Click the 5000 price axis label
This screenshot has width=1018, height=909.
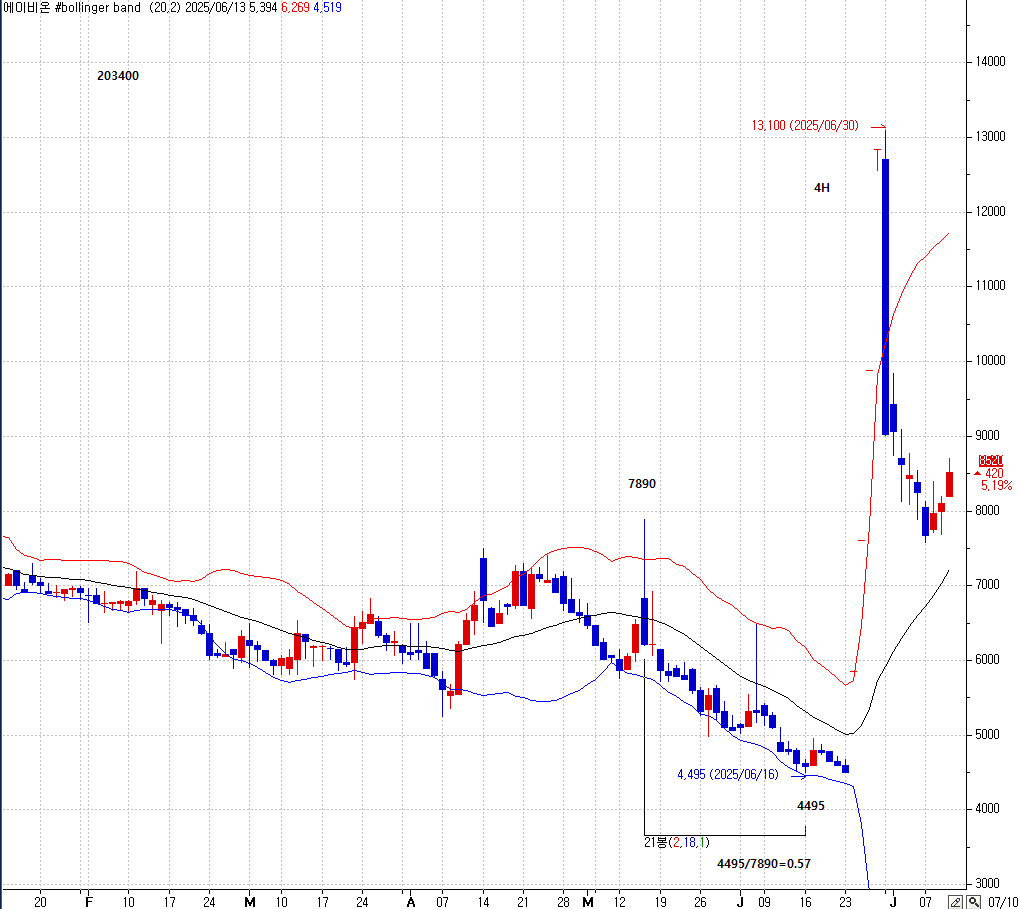pyautogui.click(x=987, y=734)
